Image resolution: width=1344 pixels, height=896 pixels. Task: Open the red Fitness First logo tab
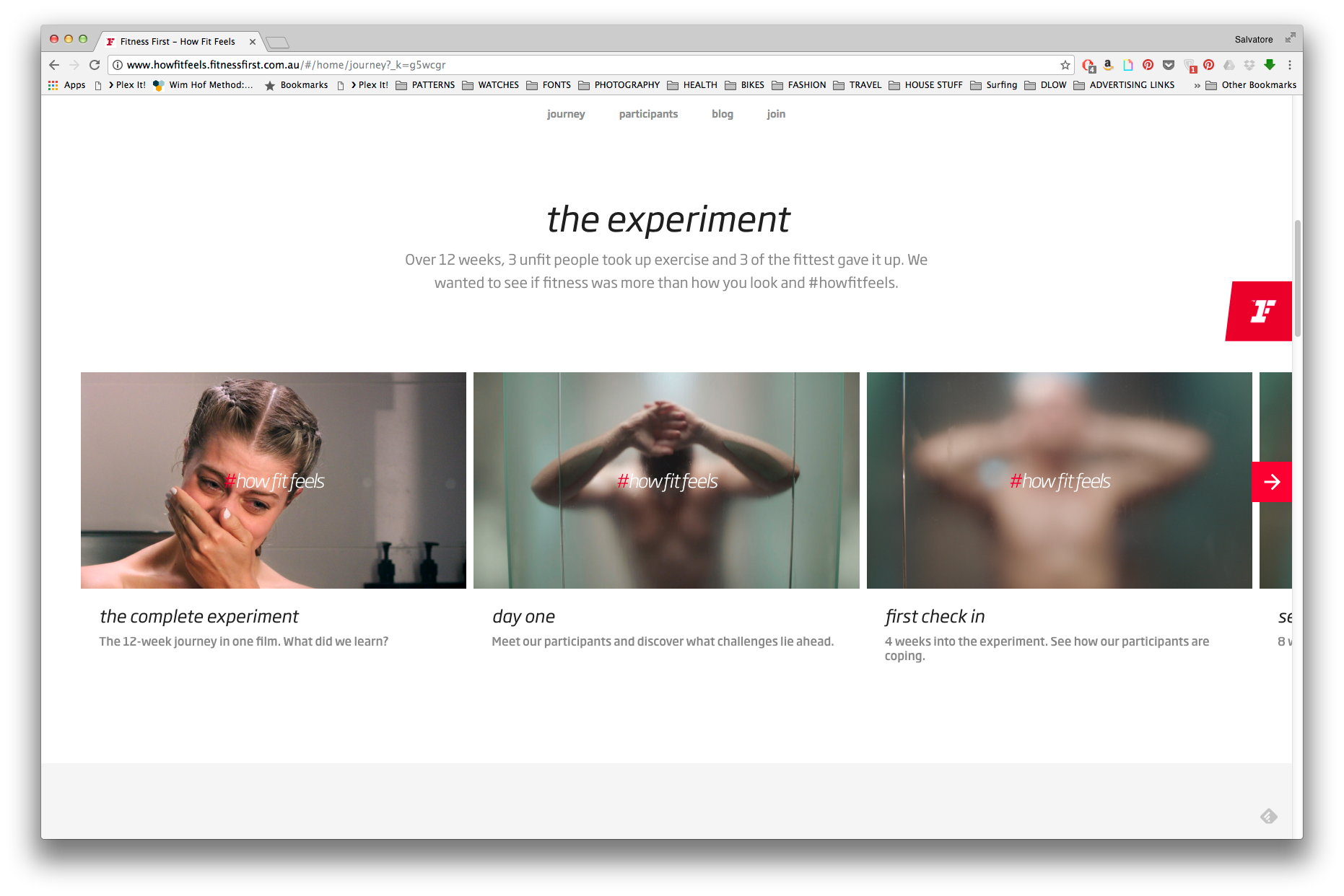pos(1259,311)
